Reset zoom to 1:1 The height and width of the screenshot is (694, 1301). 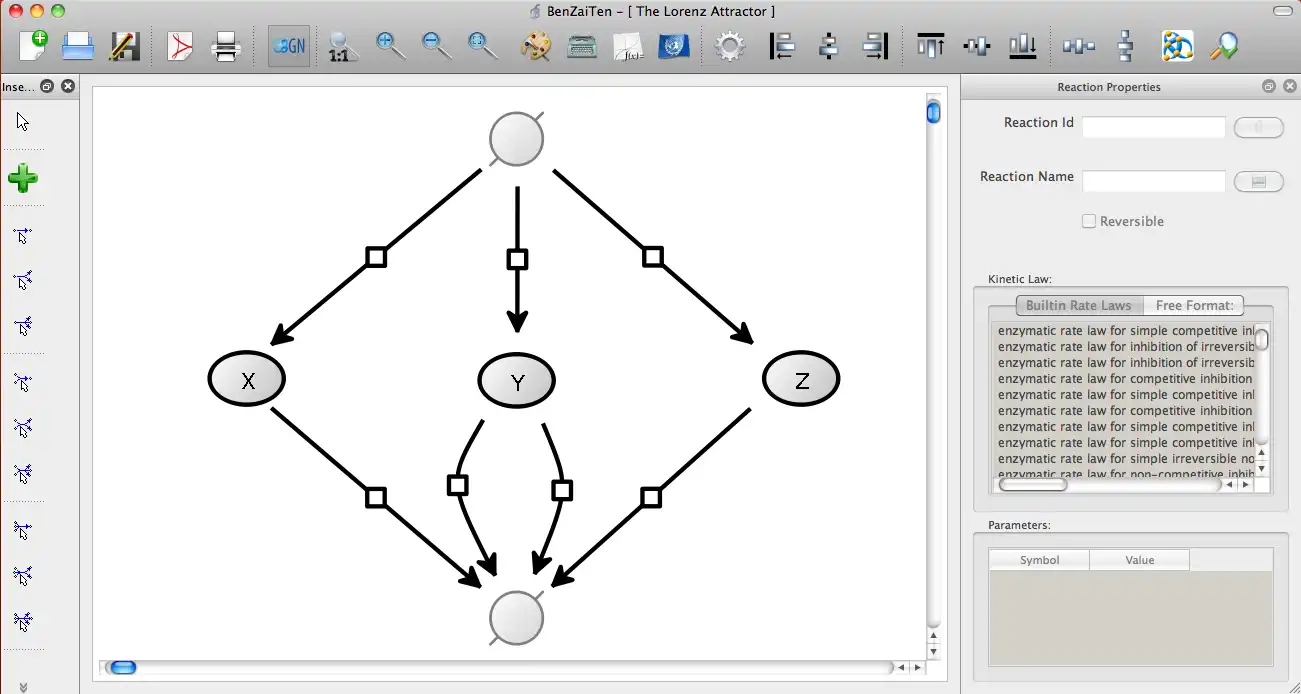[x=341, y=47]
